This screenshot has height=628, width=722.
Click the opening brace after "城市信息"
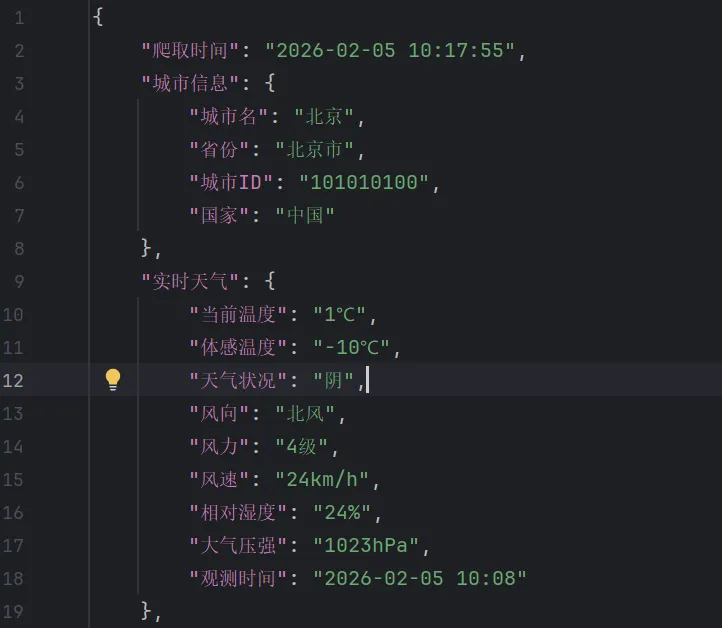270,84
